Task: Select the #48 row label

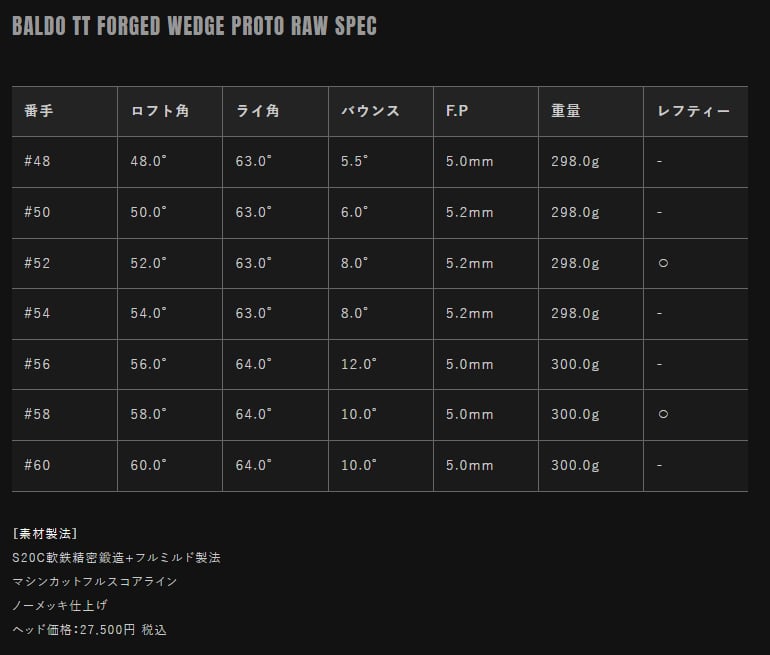Action: [37, 161]
